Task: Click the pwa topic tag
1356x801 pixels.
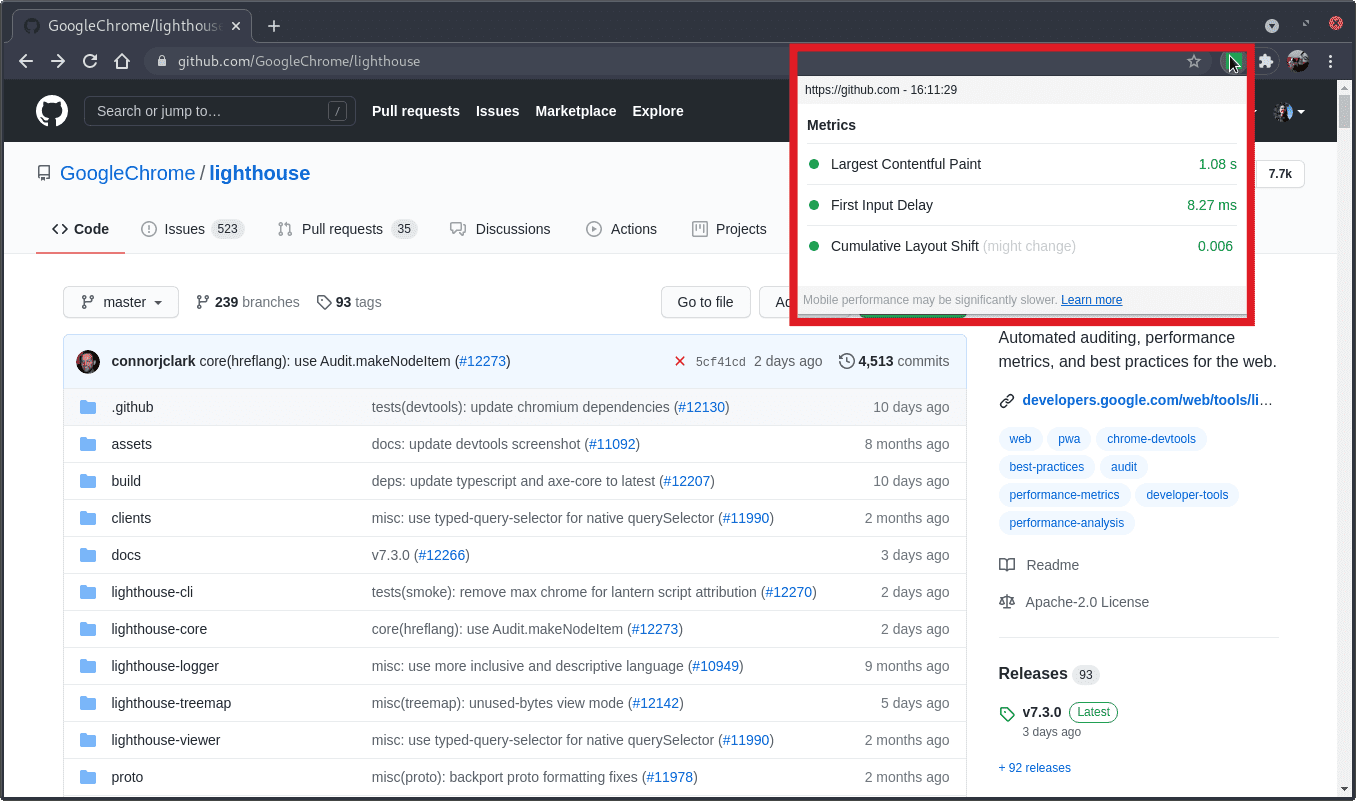Action: 1069,439
